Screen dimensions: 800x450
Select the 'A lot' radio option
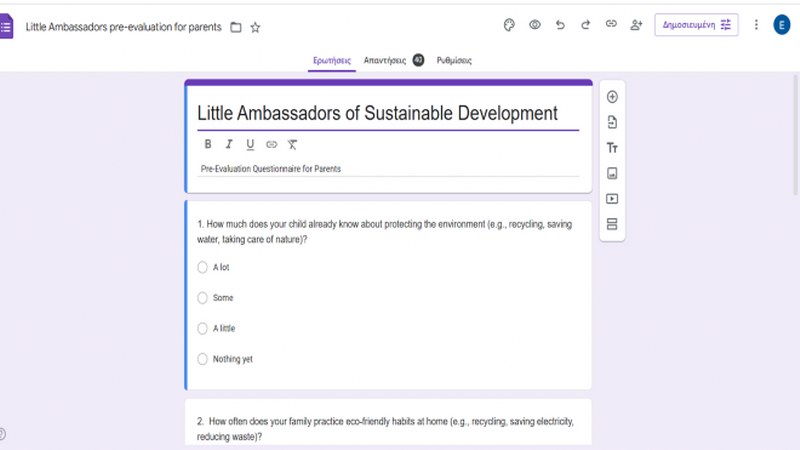(203, 267)
